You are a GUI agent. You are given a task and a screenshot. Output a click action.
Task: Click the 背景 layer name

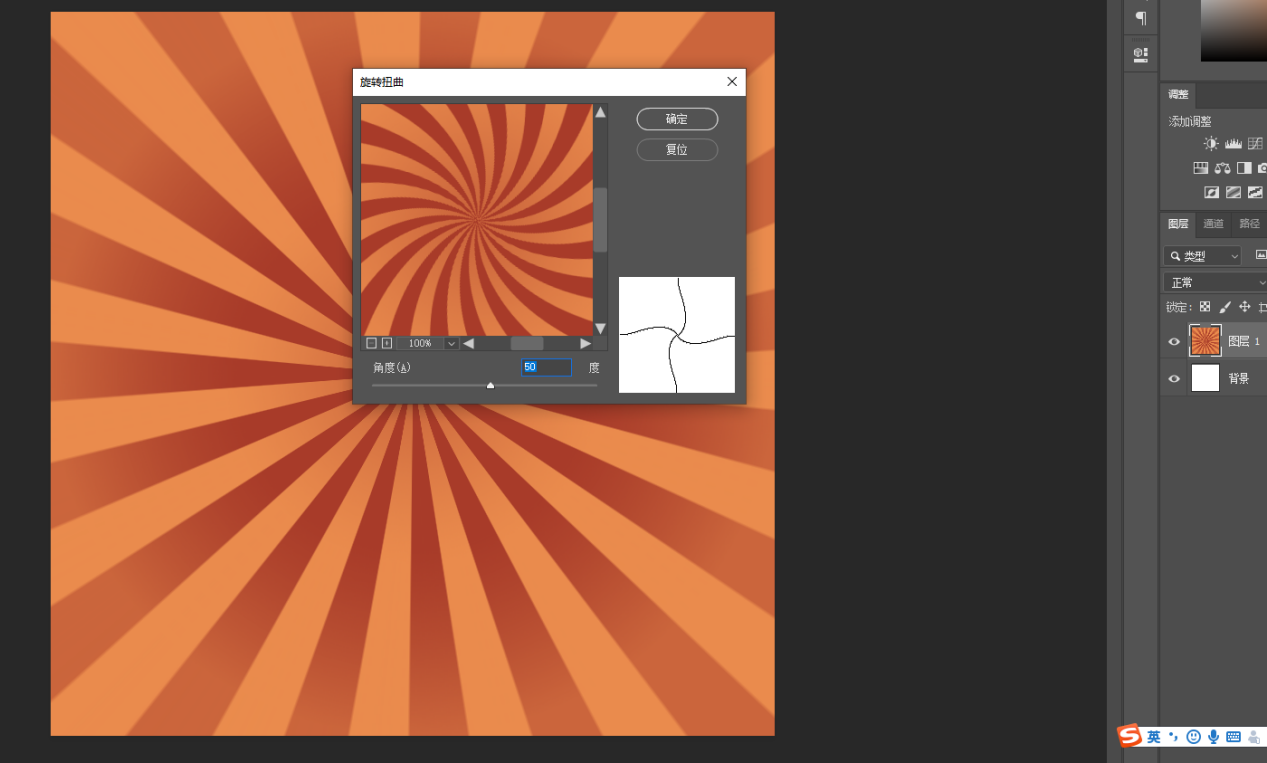(1239, 378)
